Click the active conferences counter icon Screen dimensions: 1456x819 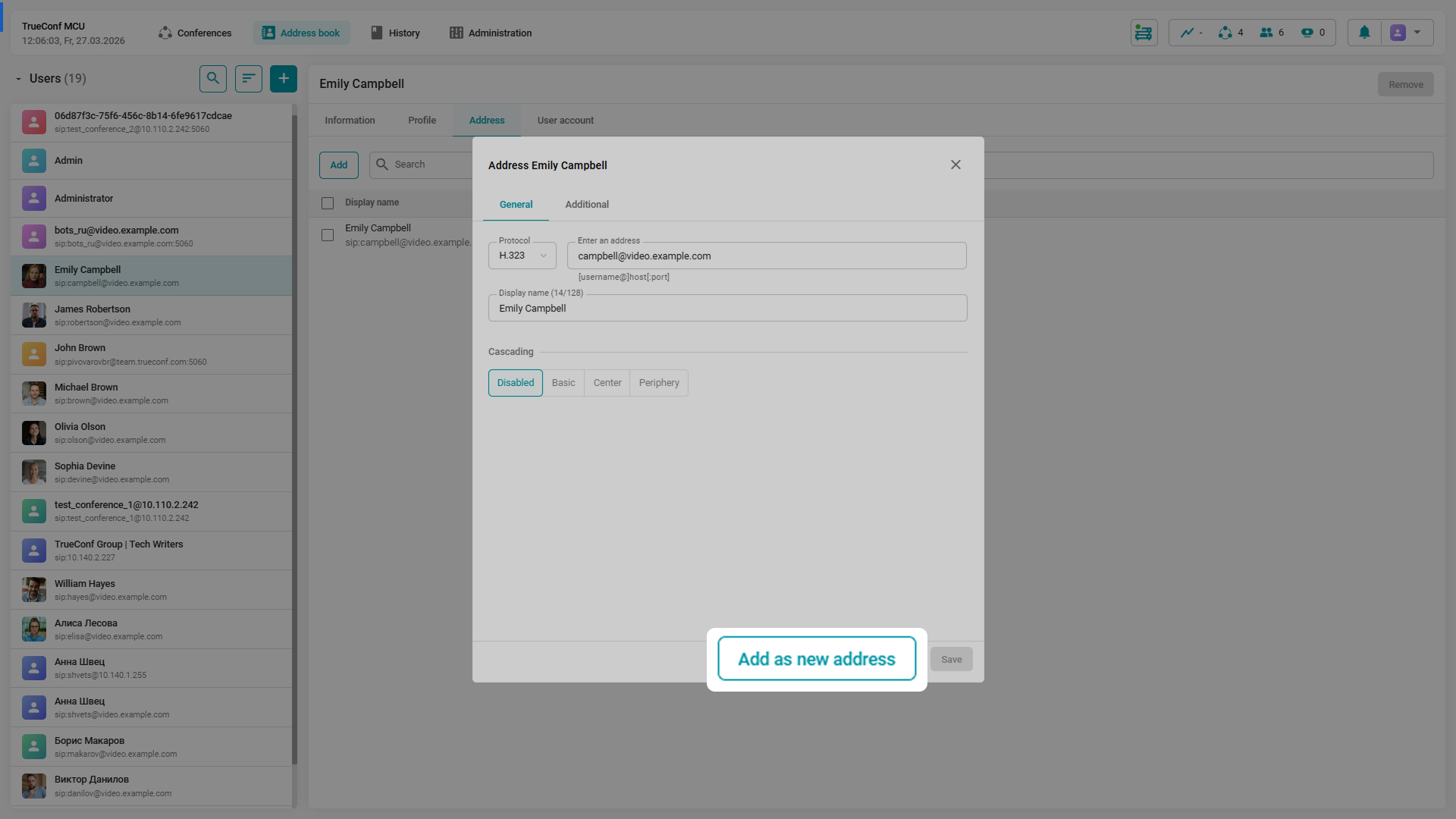1225,33
